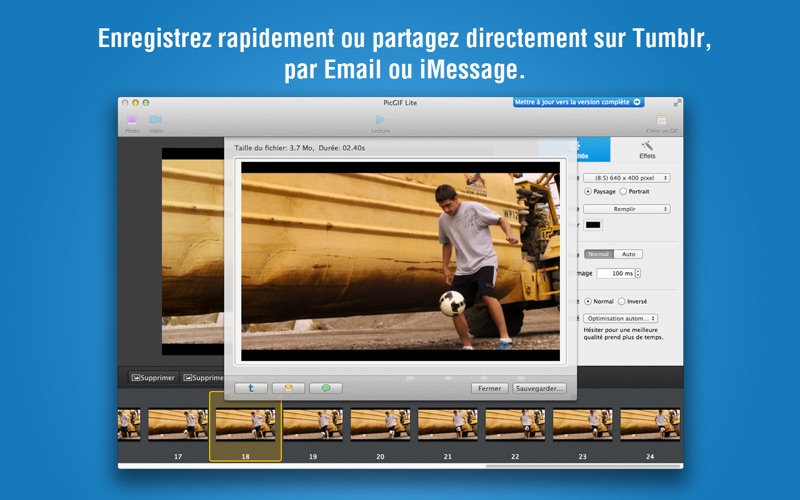Click the PicGIF Lite window title

click(x=400, y=103)
